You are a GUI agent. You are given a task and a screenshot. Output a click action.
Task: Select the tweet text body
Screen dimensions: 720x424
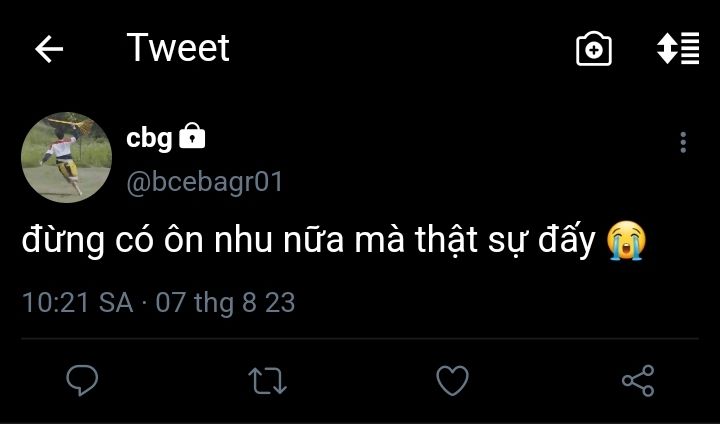tap(310, 242)
